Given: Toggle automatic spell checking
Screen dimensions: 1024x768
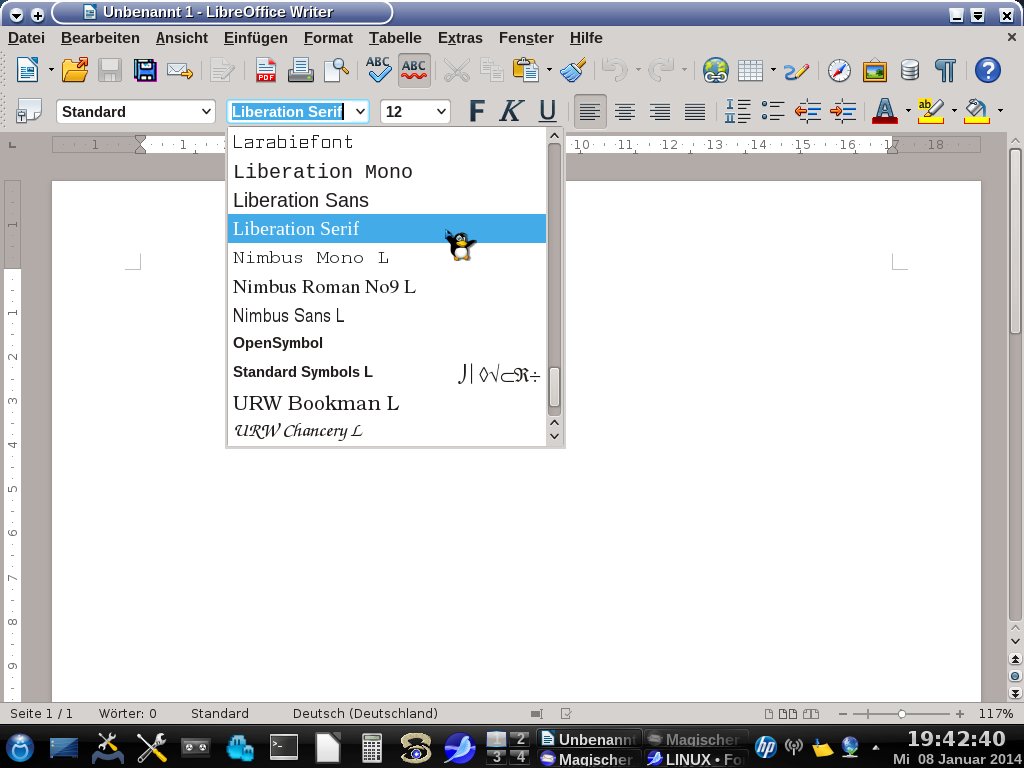Looking at the screenshot, I should pos(414,69).
